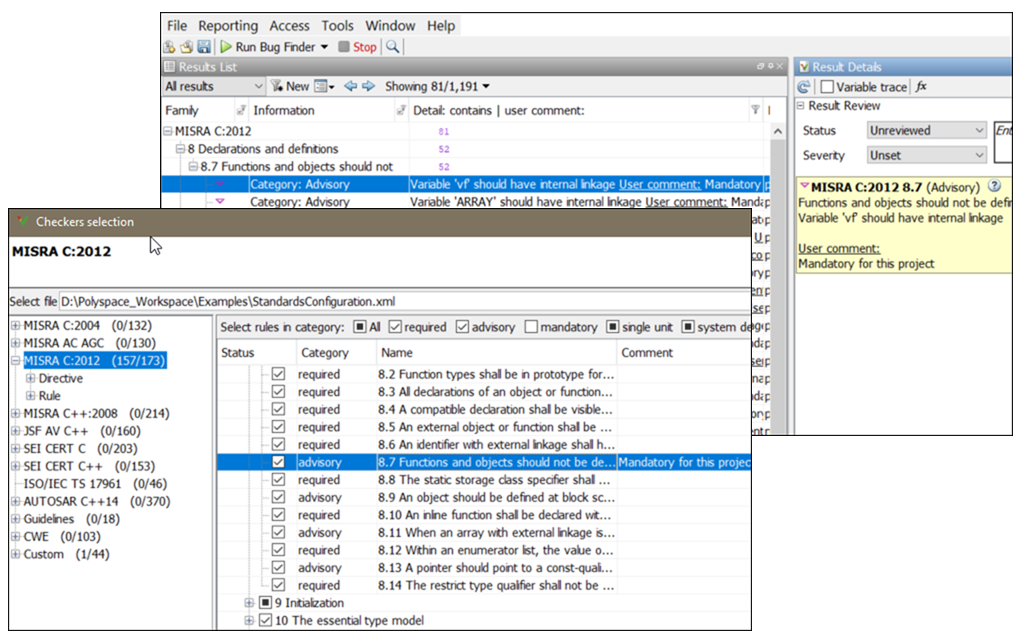Uncheck rule 8.7 Functions and objects checkbox
Screen dimensions: 1016x640
pos(279,462)
